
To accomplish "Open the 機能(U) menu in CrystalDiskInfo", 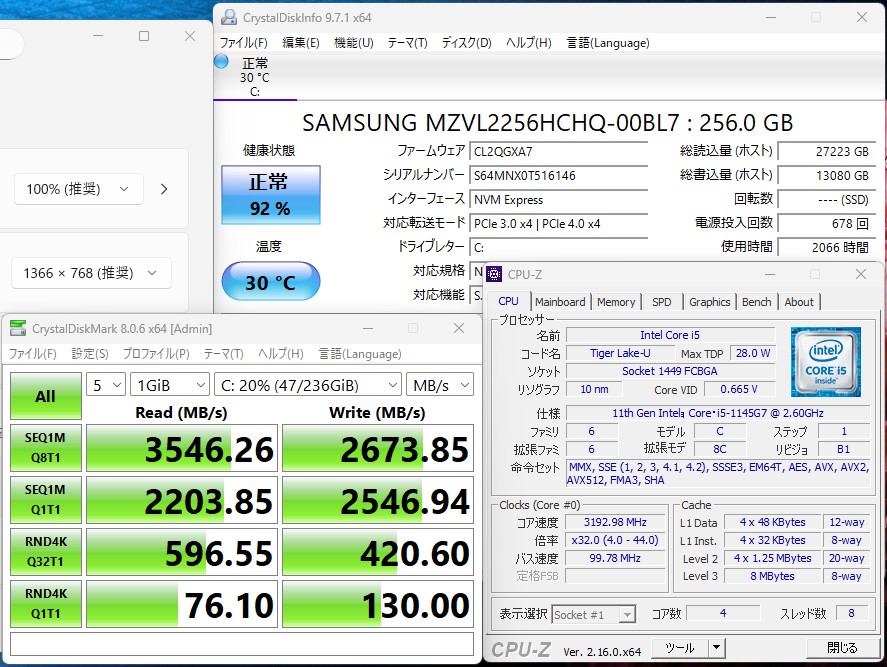I will coord(353,43).
